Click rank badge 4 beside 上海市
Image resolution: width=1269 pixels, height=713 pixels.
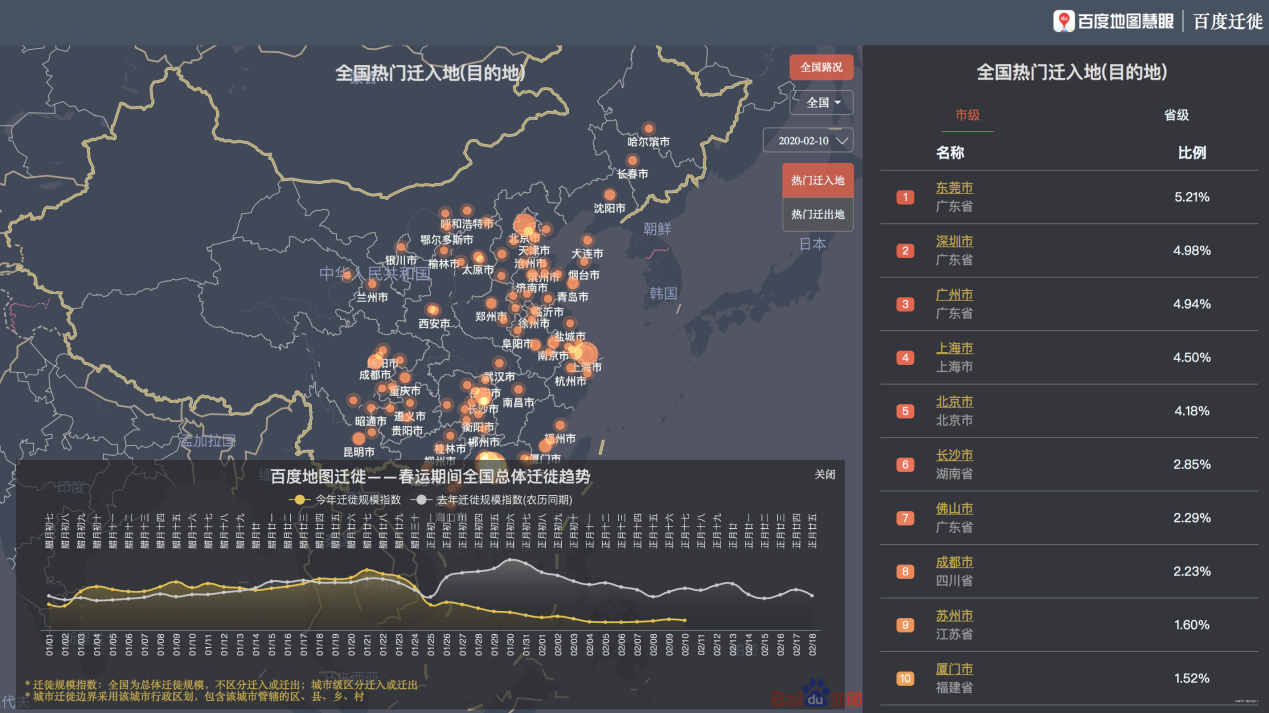906,357
